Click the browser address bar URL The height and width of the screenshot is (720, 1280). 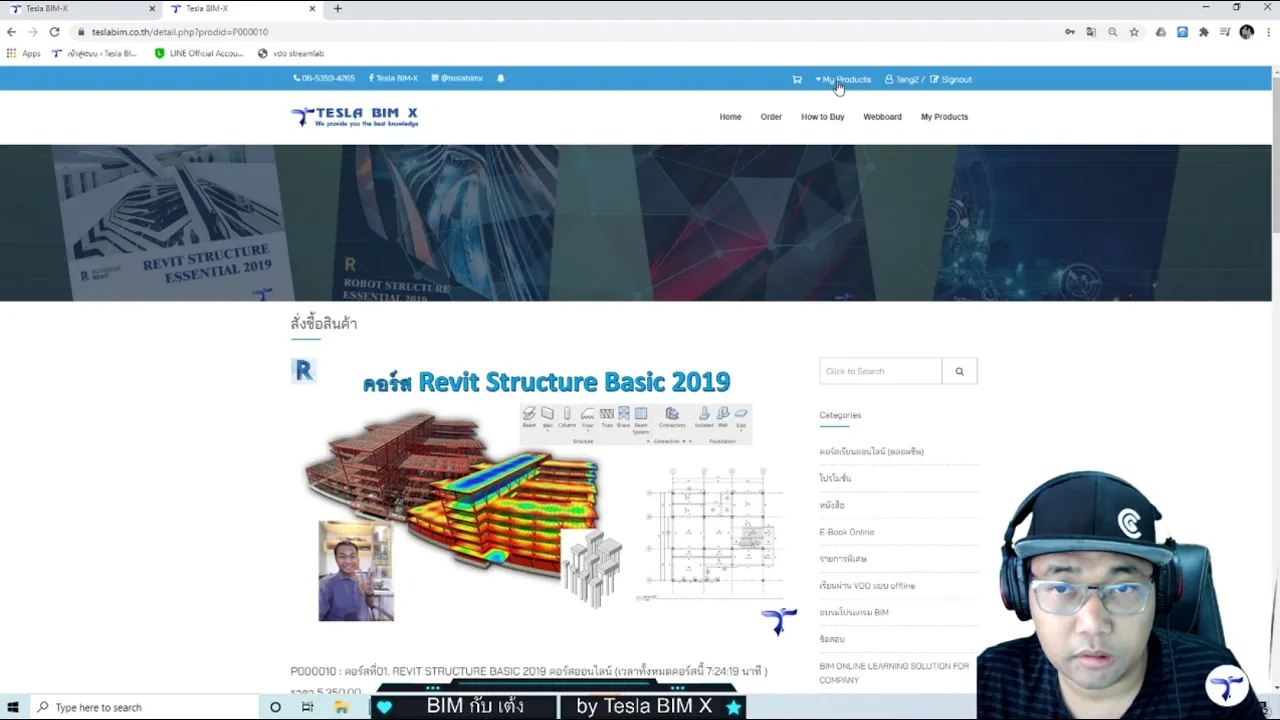[x=180, y=32]
